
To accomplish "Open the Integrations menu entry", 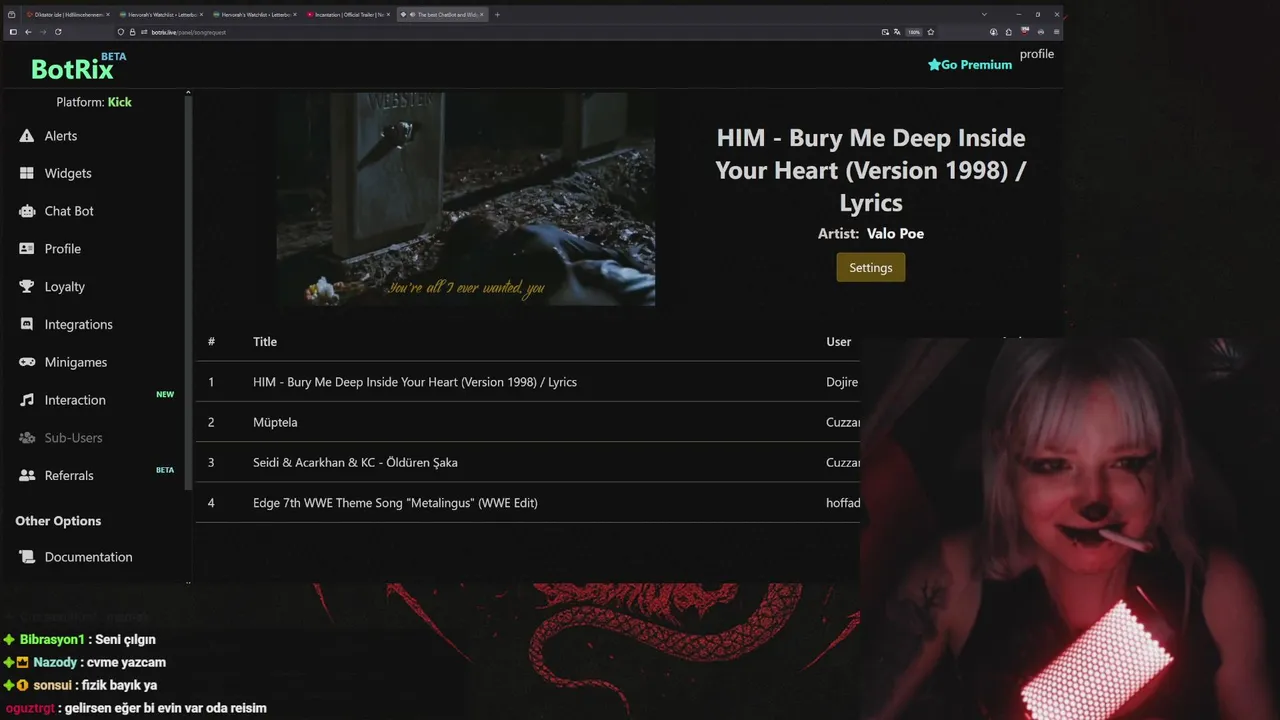I will pos(78,324).
